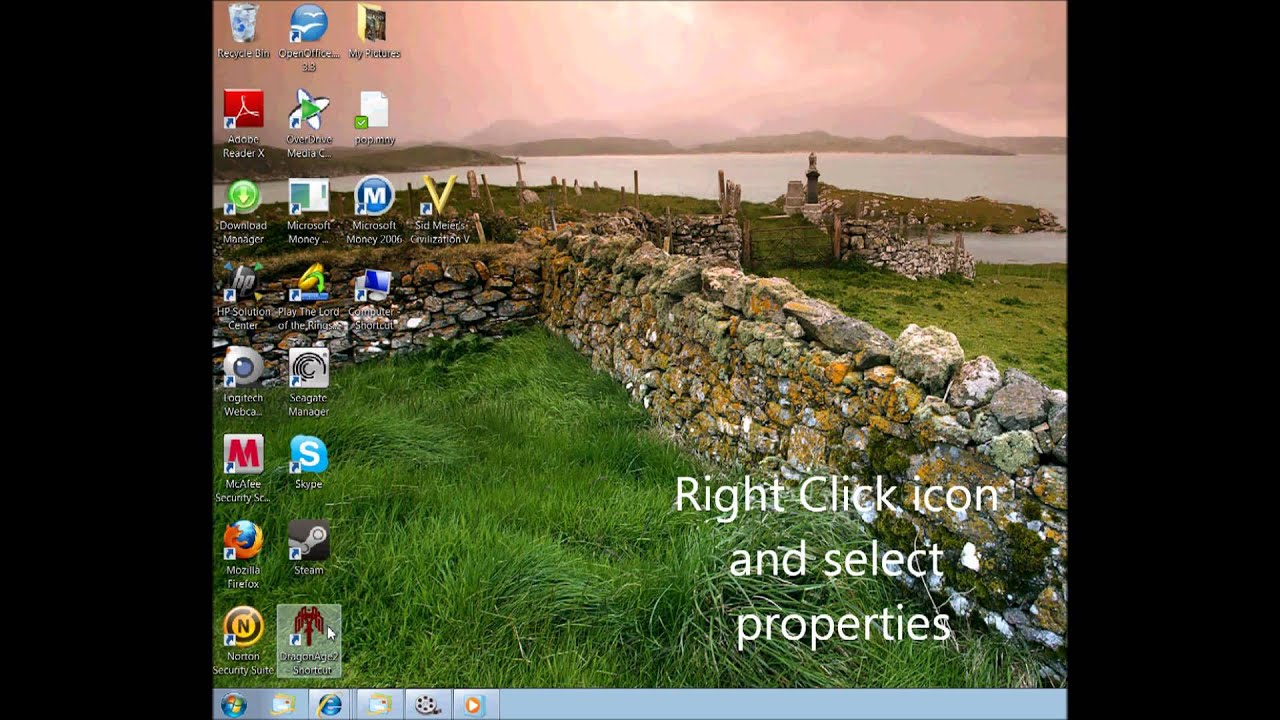Screen dimensions: 1280x720
Task: Select the Steam desktop shortcut
Action: click(309, 548)
